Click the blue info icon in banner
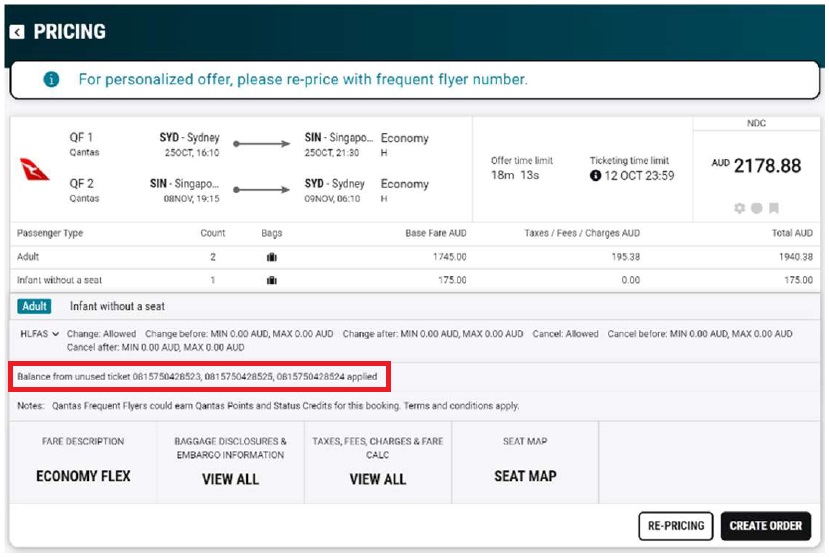The image size is (829, 557). tap(51, 79)
